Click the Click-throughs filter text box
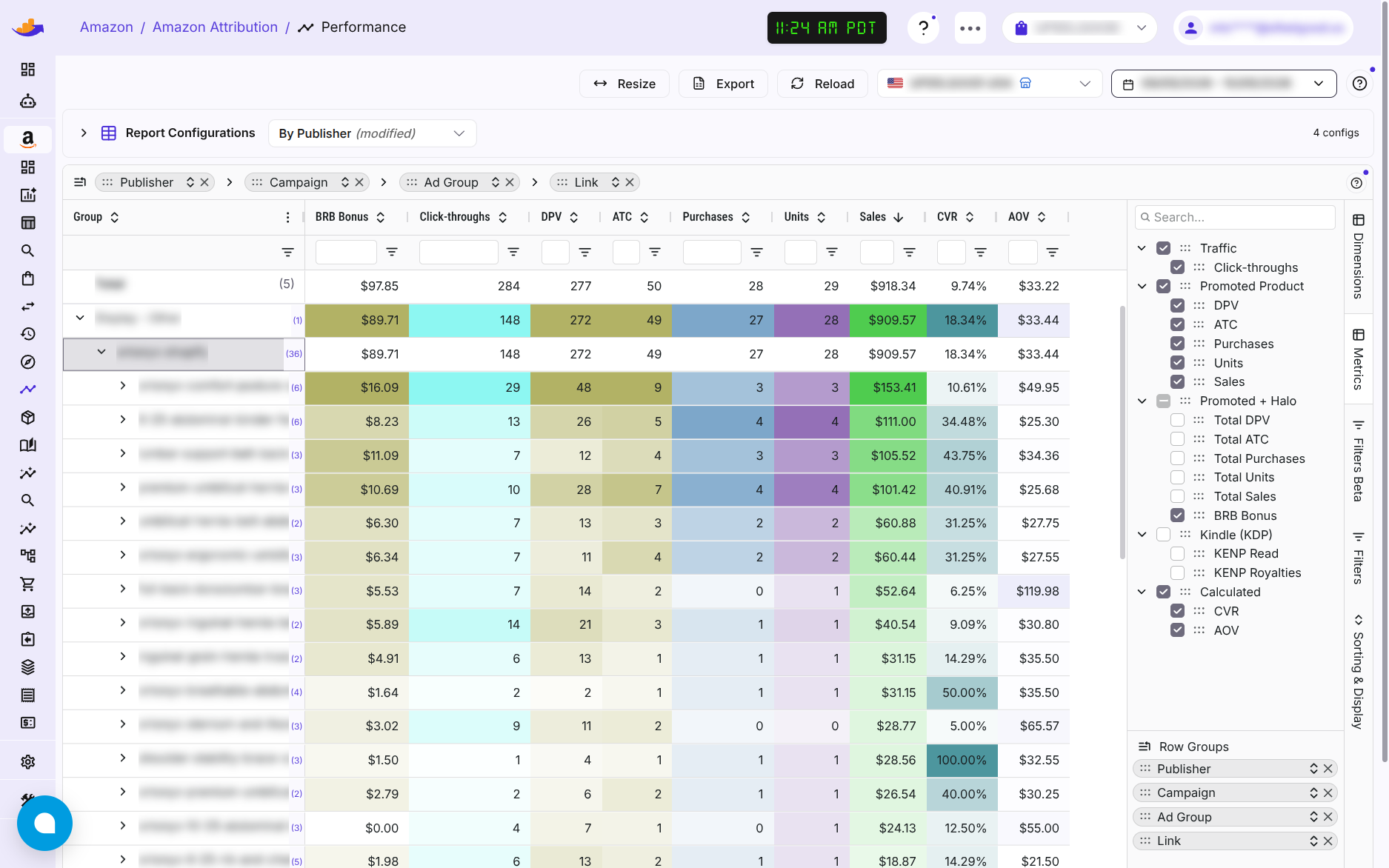 pyautogui.click(x=459, y=253)
